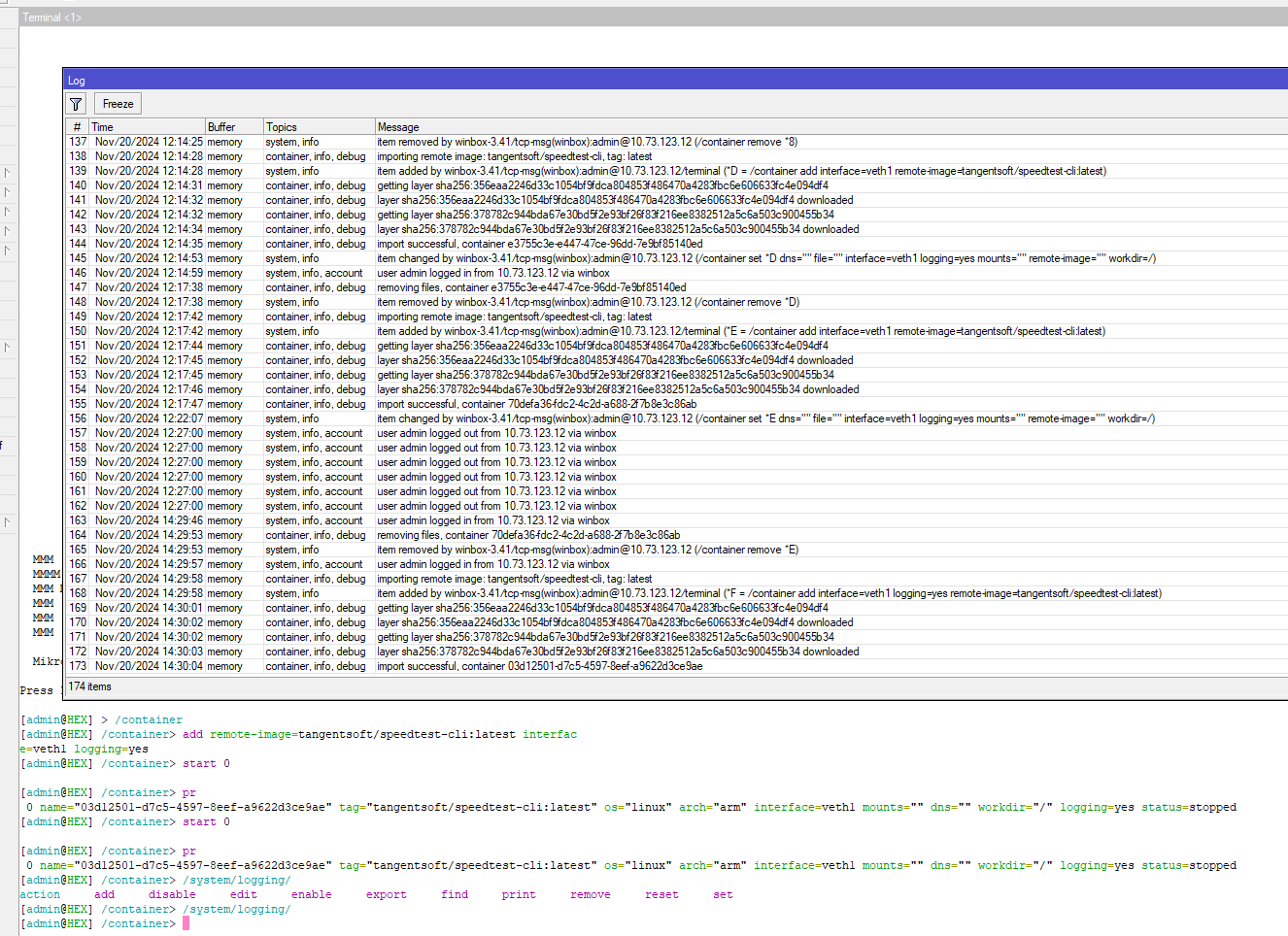The image size is (1288, 936).
Task: Select row 157 admin logged out message
Action: 677,433
